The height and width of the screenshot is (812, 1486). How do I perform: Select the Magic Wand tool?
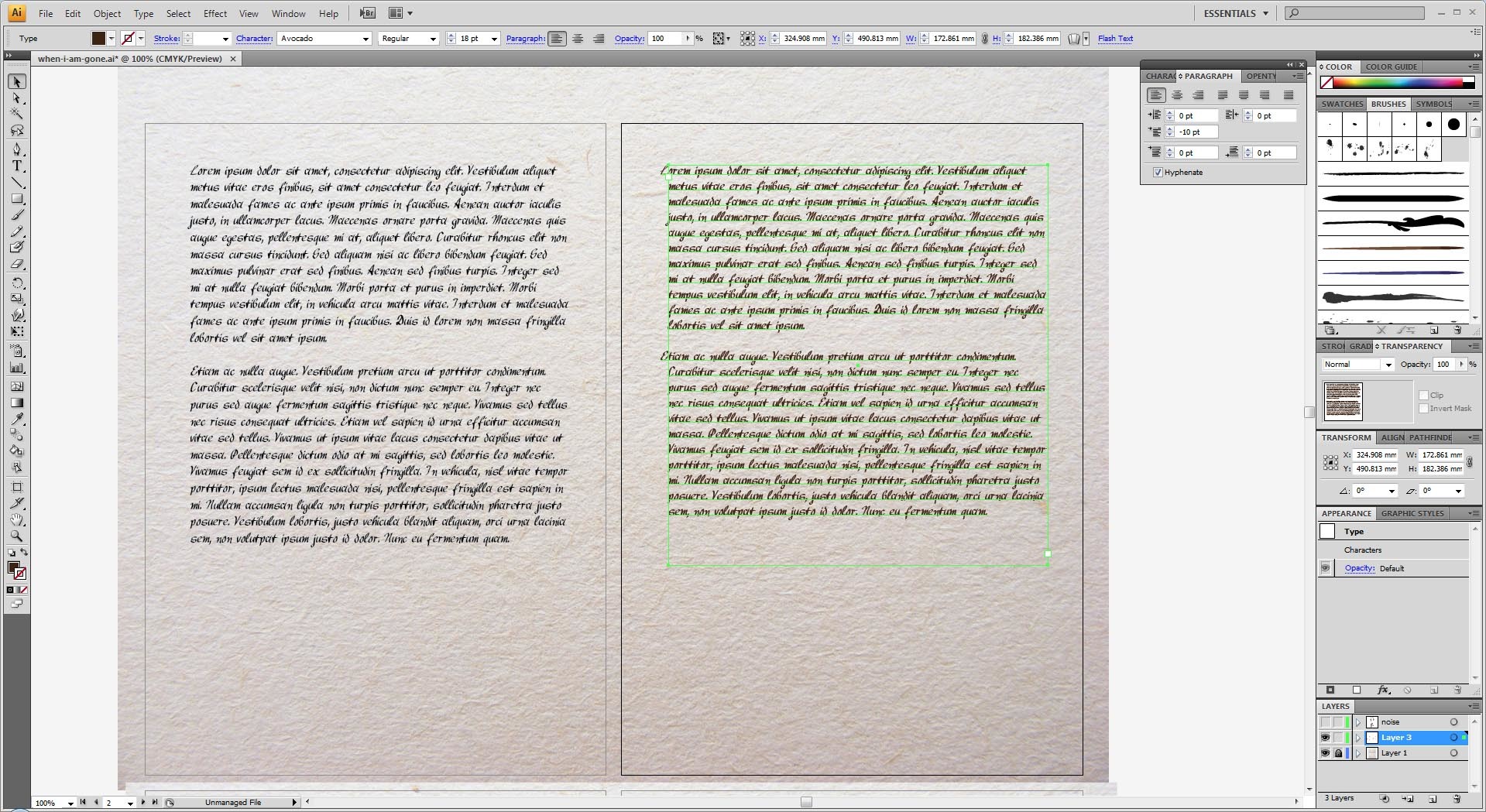[x=17, y=115]
